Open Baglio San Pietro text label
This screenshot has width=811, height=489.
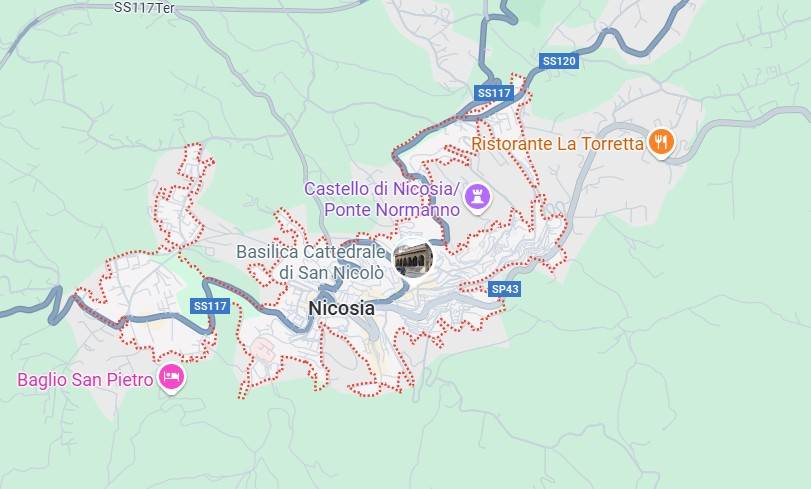point(85,380)
